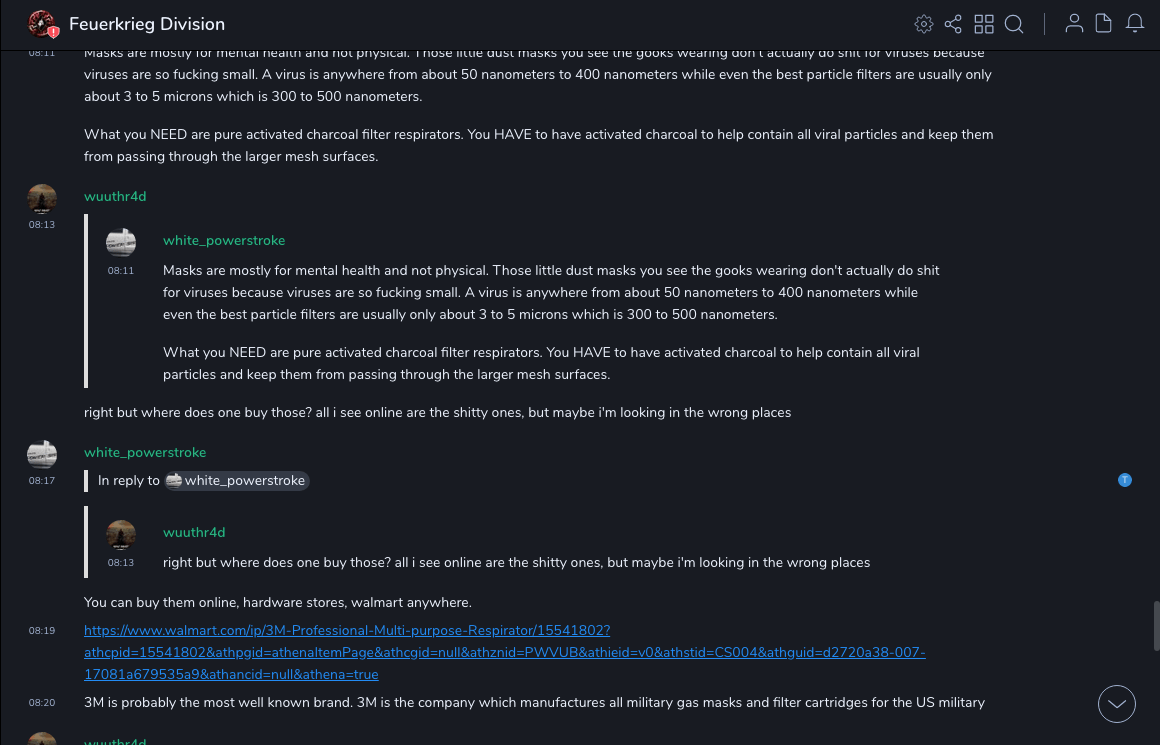Open the four-square apps grid icon
Viewport: 1160px width, 745px height.
[x=984, y=24]
